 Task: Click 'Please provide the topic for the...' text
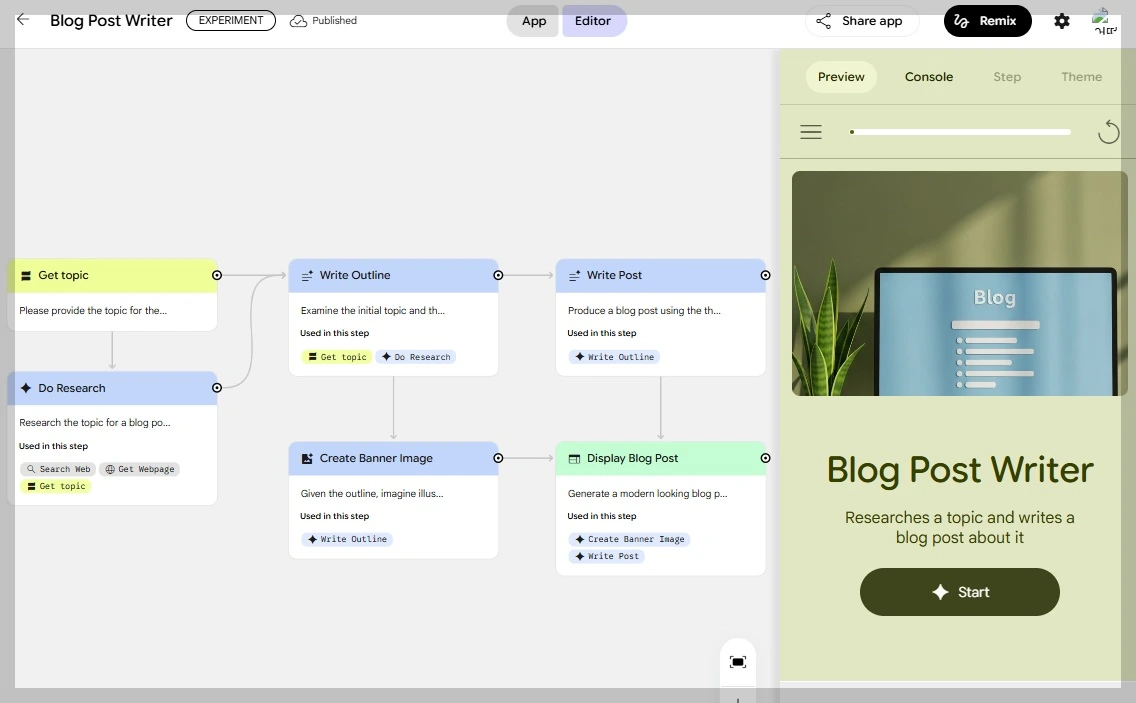point(93,310)
